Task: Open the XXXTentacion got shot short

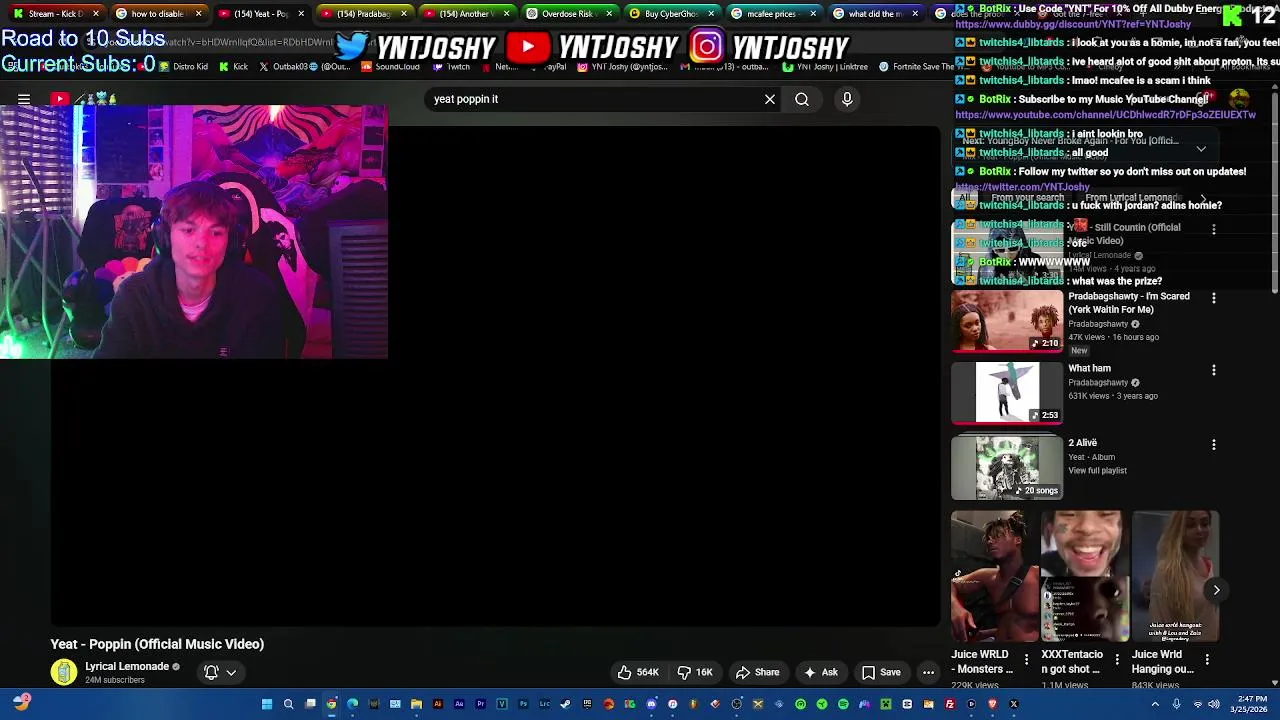Action: point(1085,576)
